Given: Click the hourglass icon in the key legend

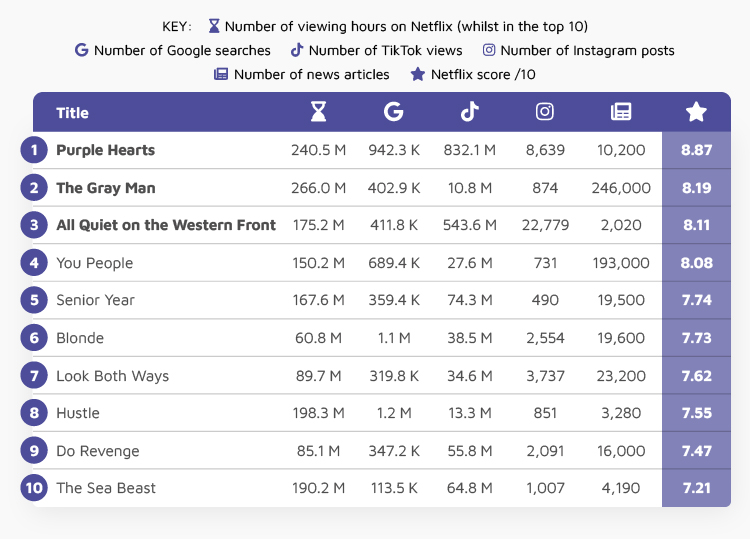Looking at the screenshot, I should 214,26.
